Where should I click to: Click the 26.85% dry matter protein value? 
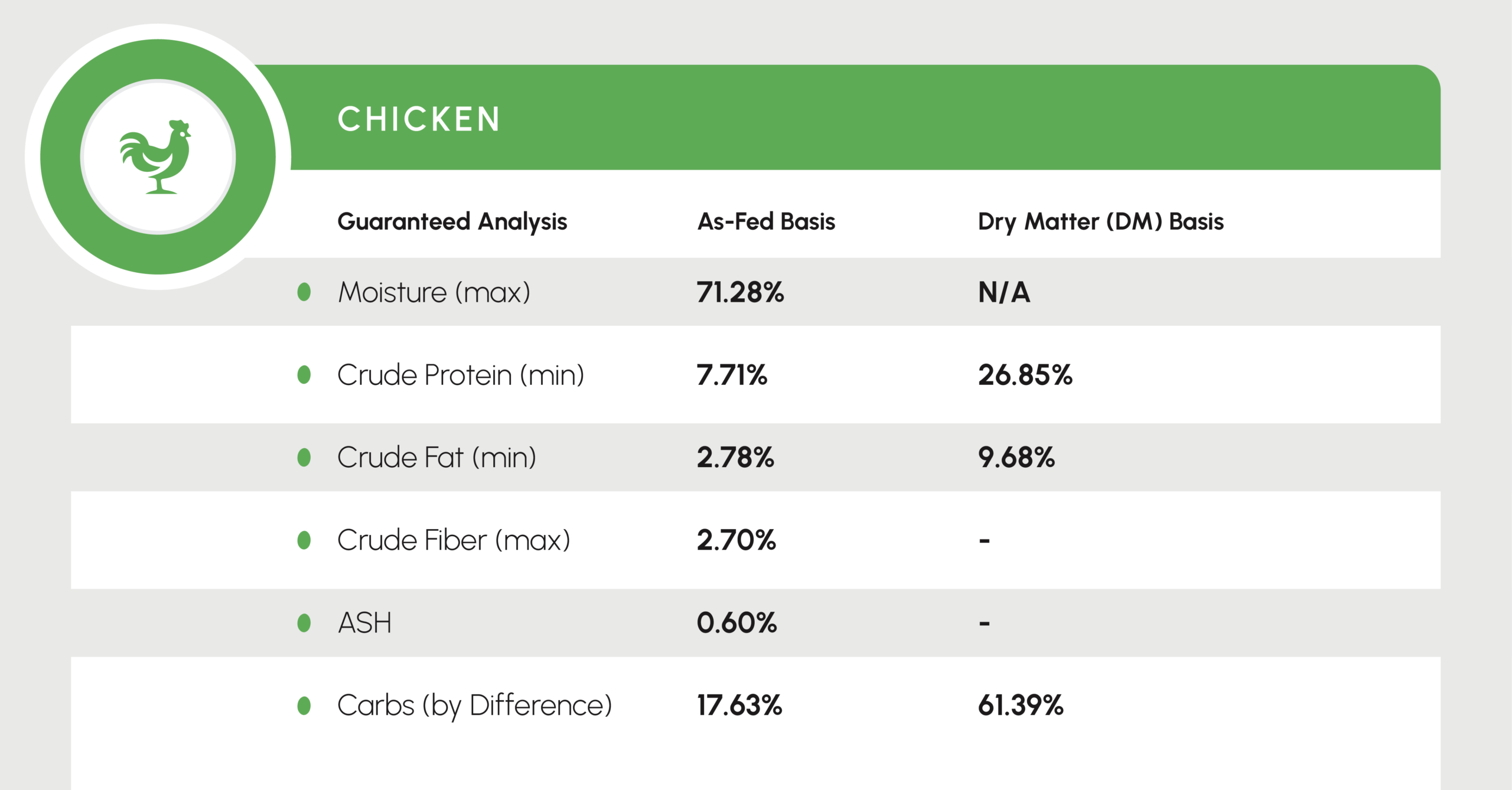click(1025, 375)
